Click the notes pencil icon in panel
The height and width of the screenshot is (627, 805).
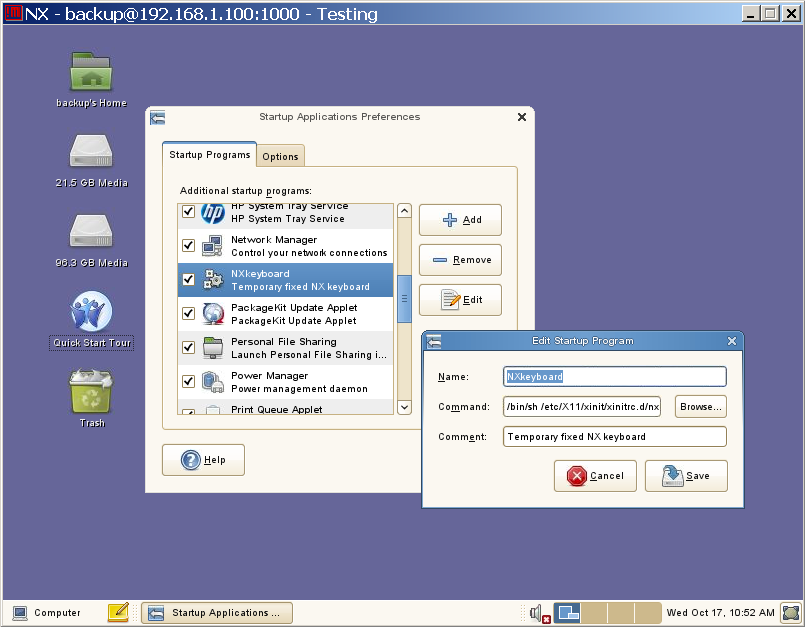[x=119, y=612]
